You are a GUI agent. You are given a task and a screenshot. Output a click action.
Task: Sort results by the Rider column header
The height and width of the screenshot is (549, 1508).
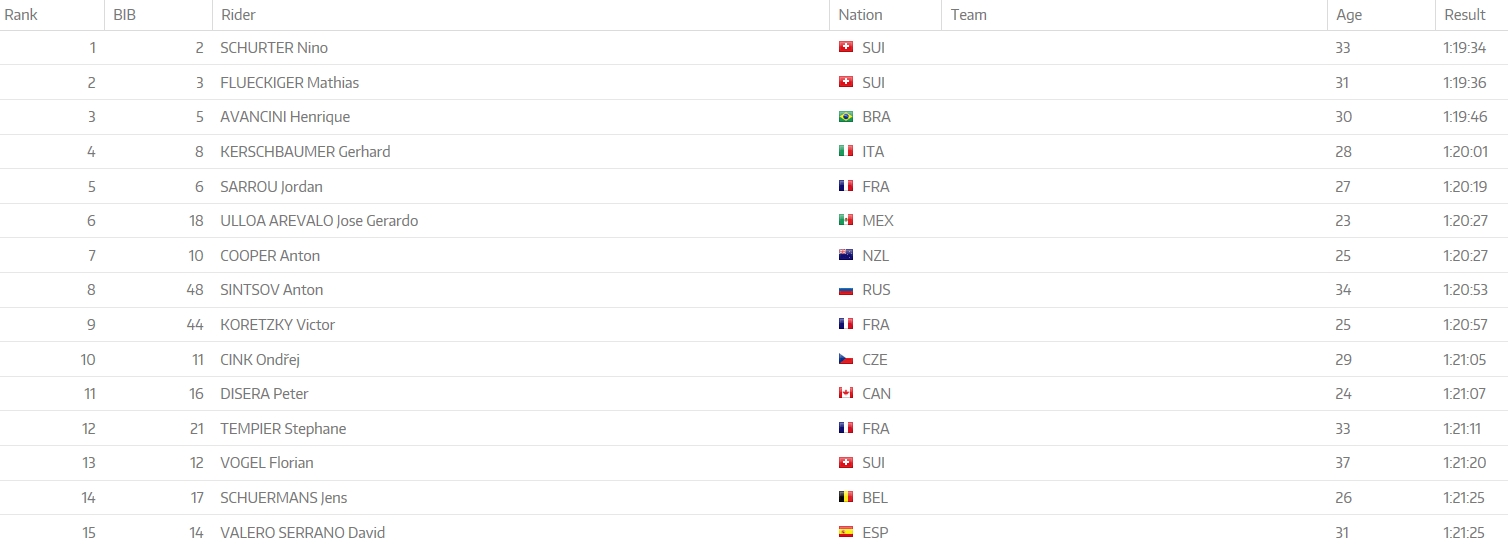click(x=238, y=15)
